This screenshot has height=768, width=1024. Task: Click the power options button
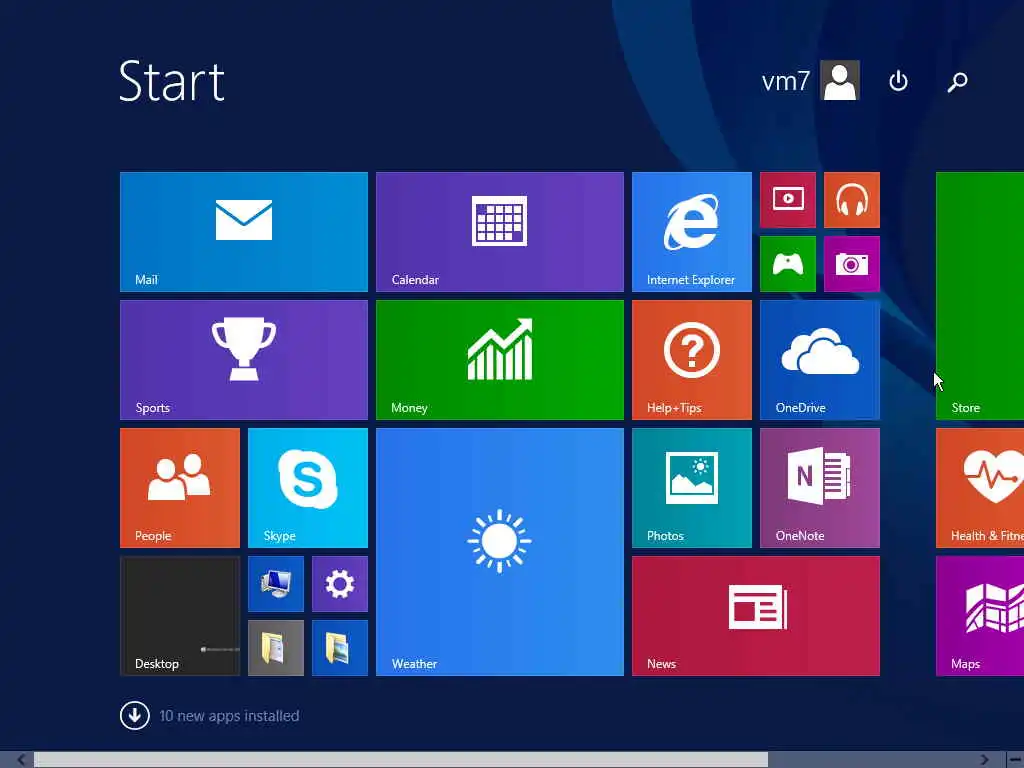899,81
